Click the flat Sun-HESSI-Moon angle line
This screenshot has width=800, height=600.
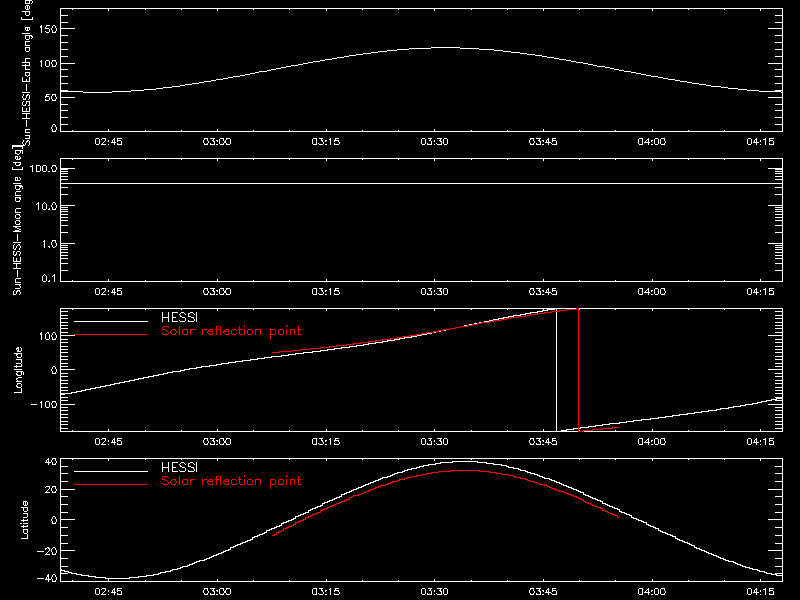coord(421,183)
